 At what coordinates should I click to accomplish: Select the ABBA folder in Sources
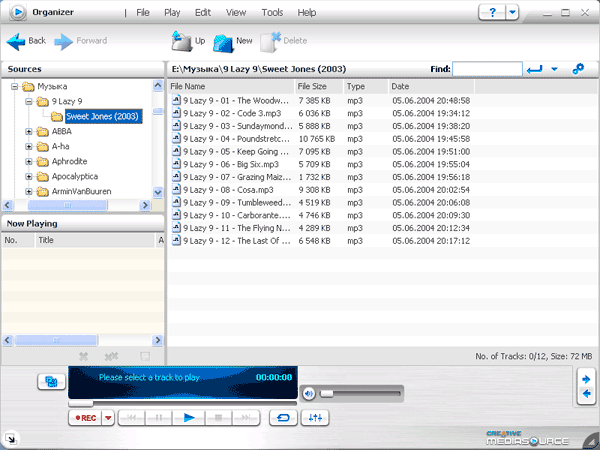click(62, 131)
